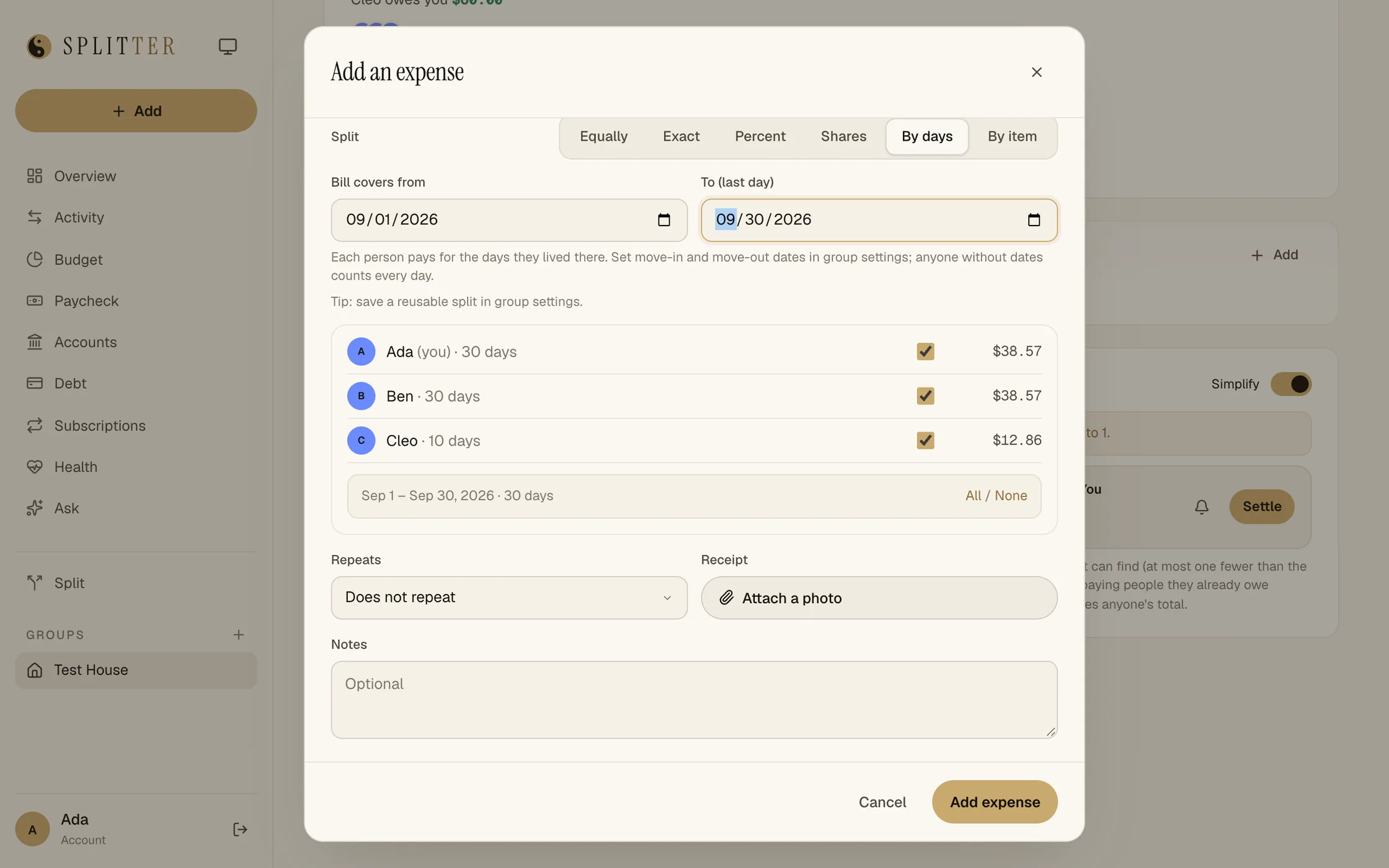Click the monitor display icon in sidebar header
This screenshot has width=1389, height=868.
pyautogui.click(x=228, y=46)
